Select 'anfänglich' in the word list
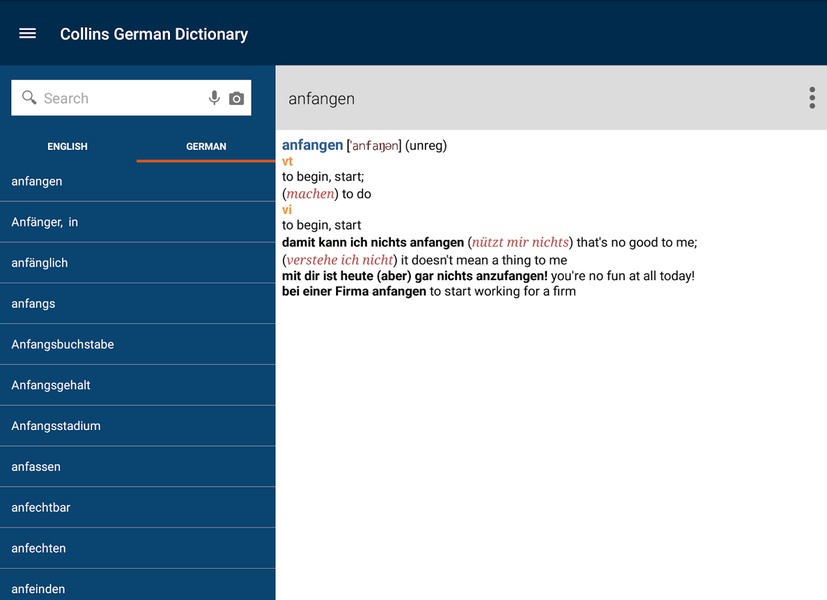Screen dimensions: 827x600 (x=138, y=263)
